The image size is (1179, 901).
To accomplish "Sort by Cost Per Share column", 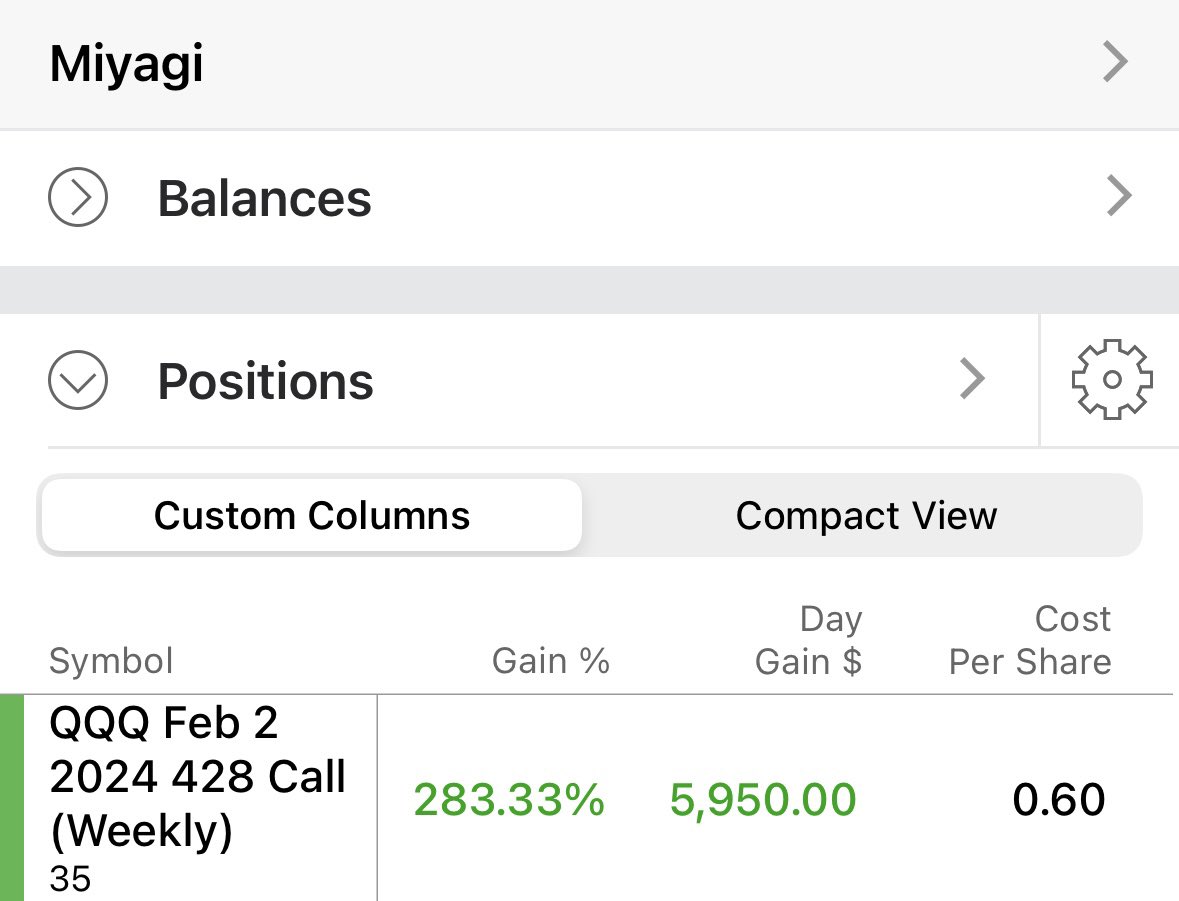I will coord(1030,641).
